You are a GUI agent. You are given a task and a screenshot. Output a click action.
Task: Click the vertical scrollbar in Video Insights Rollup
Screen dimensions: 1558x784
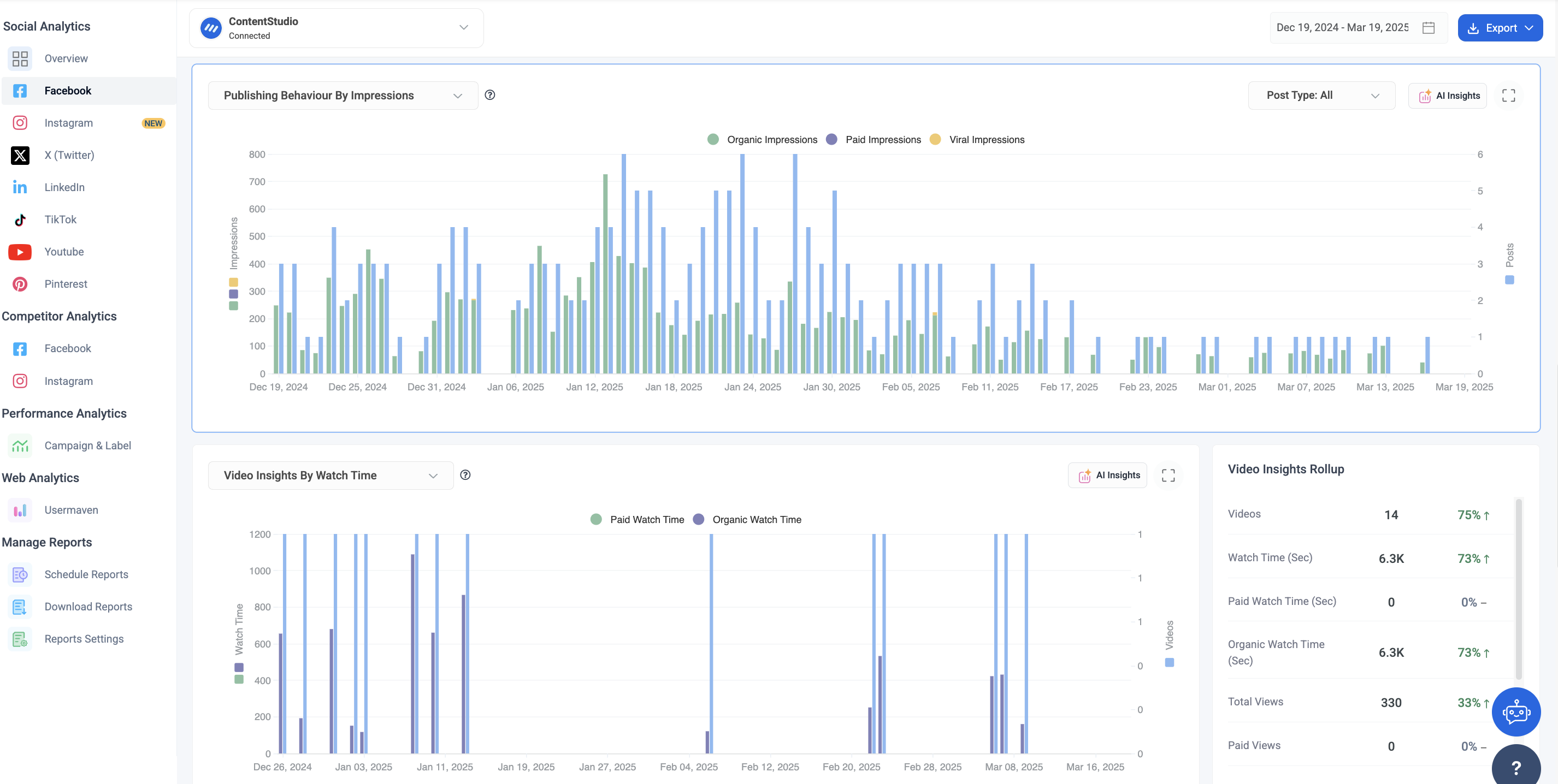1519,589
